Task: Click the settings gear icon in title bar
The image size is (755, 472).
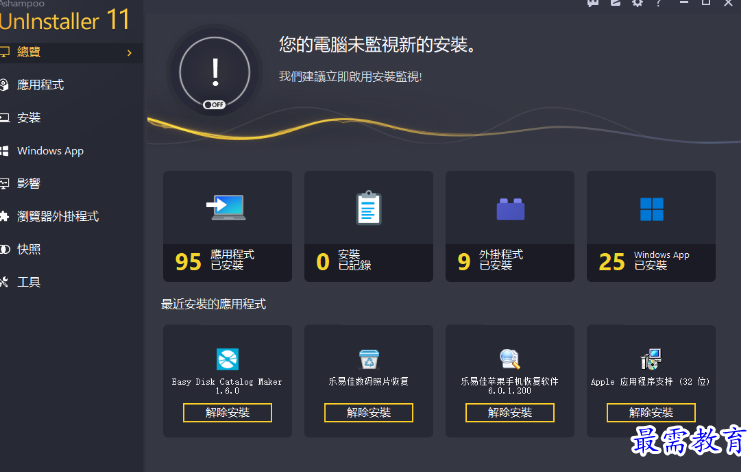Action: coord(638,4)
